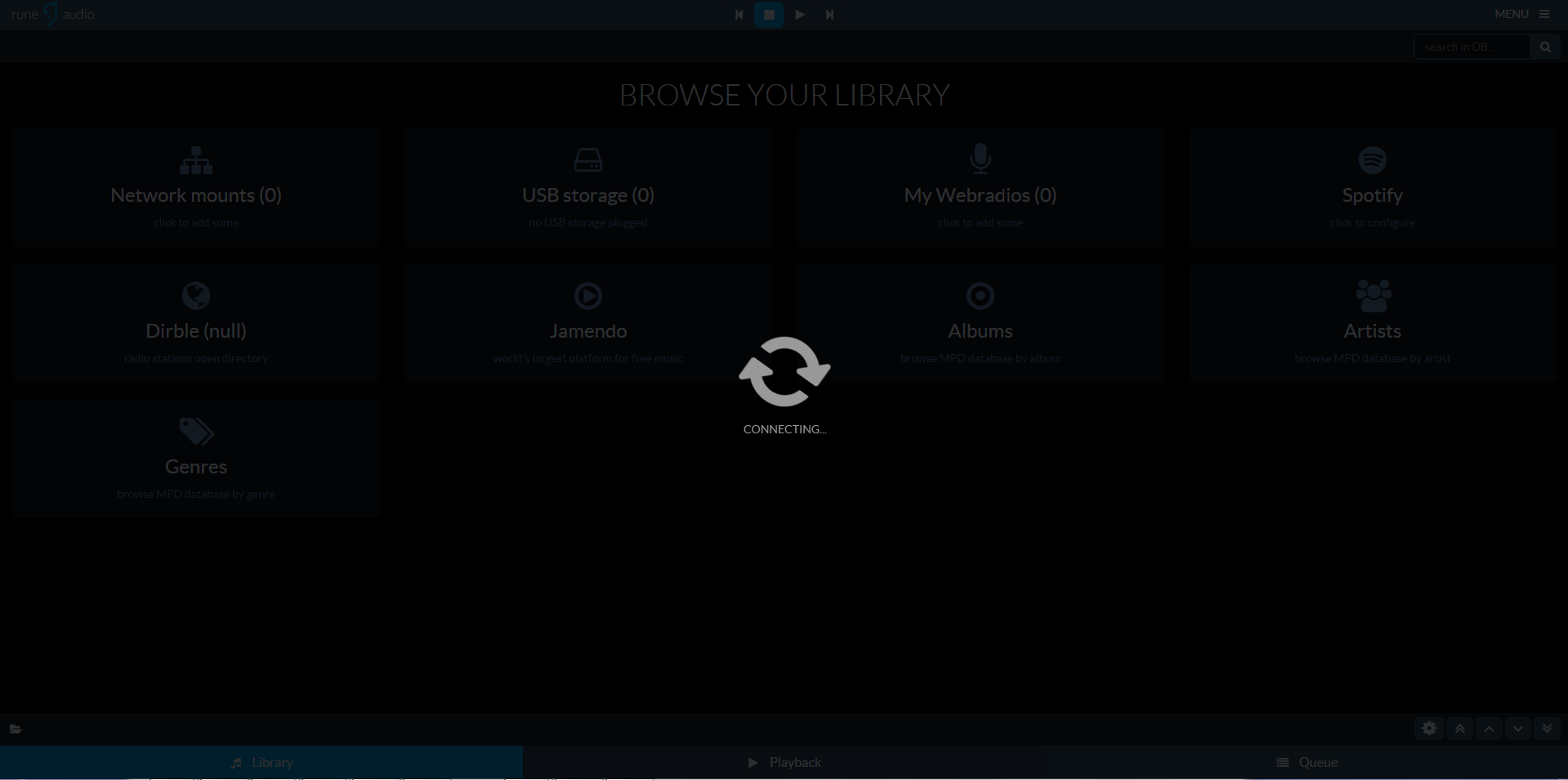
Task: Click the search in DB field
Action: [1471, 47]
